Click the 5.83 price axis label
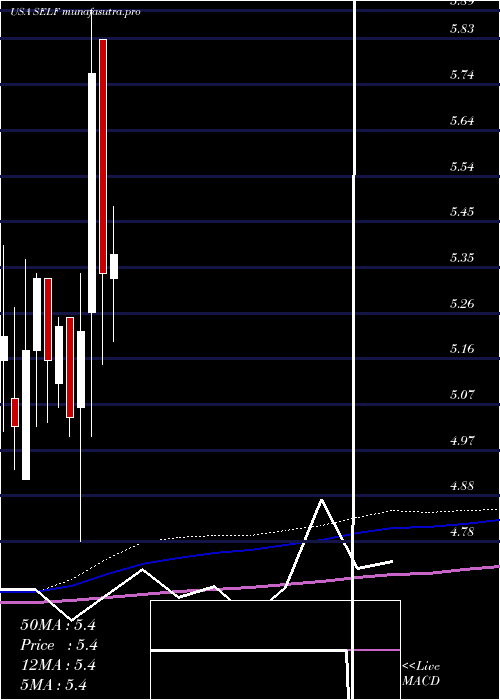 pyautogui.click(x=462, y=29)
